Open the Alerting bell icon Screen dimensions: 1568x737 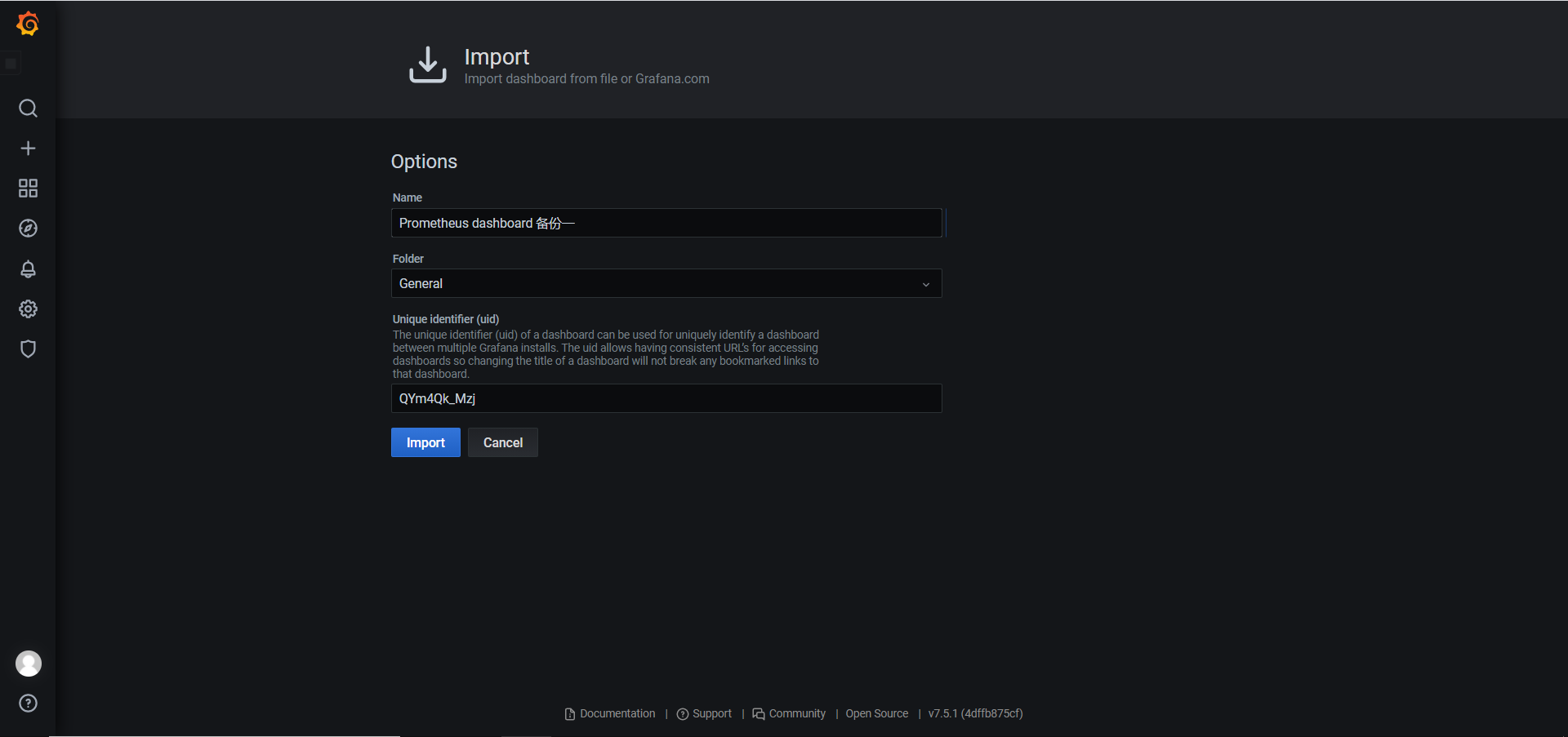click(28, 269)
